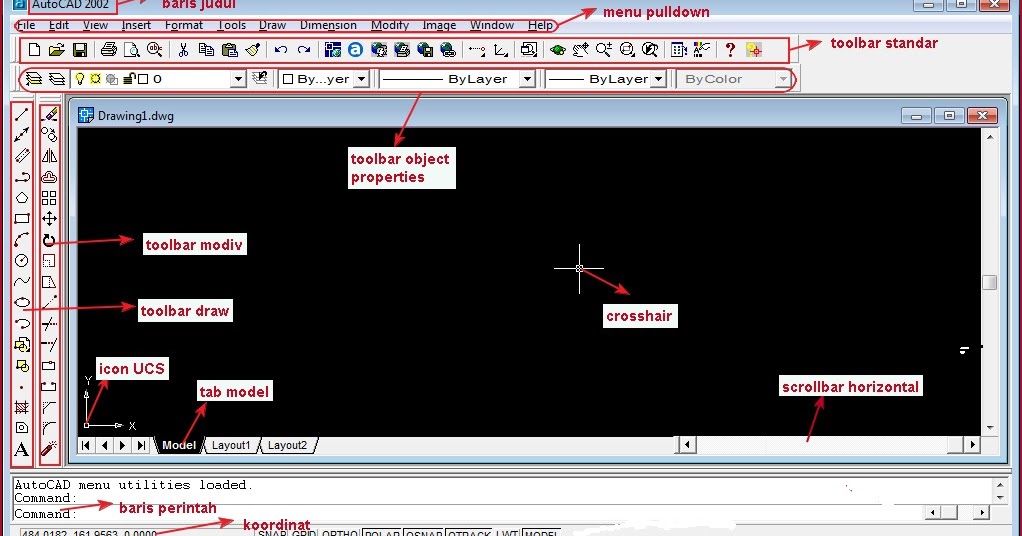Image resolution: width=1022 pixels, height=536 pixels.
Task: Toggle ORTHO mode in status bar
Action: [340, 533]
